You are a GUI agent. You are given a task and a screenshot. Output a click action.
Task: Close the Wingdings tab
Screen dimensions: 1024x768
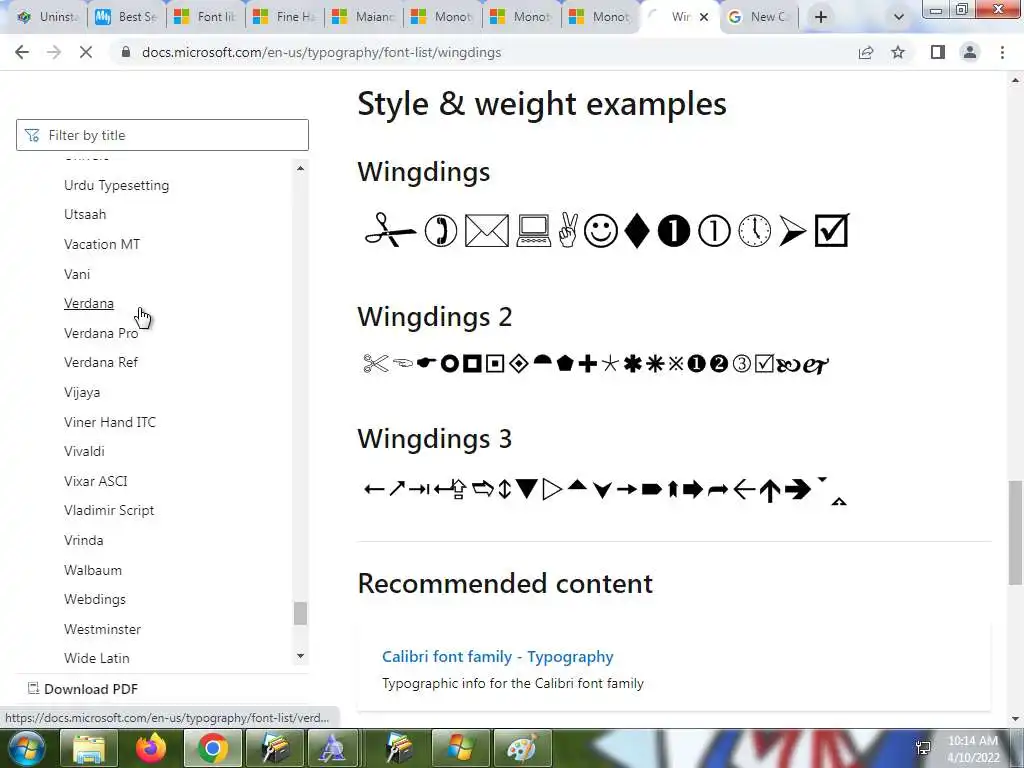[x=704, y=17]
